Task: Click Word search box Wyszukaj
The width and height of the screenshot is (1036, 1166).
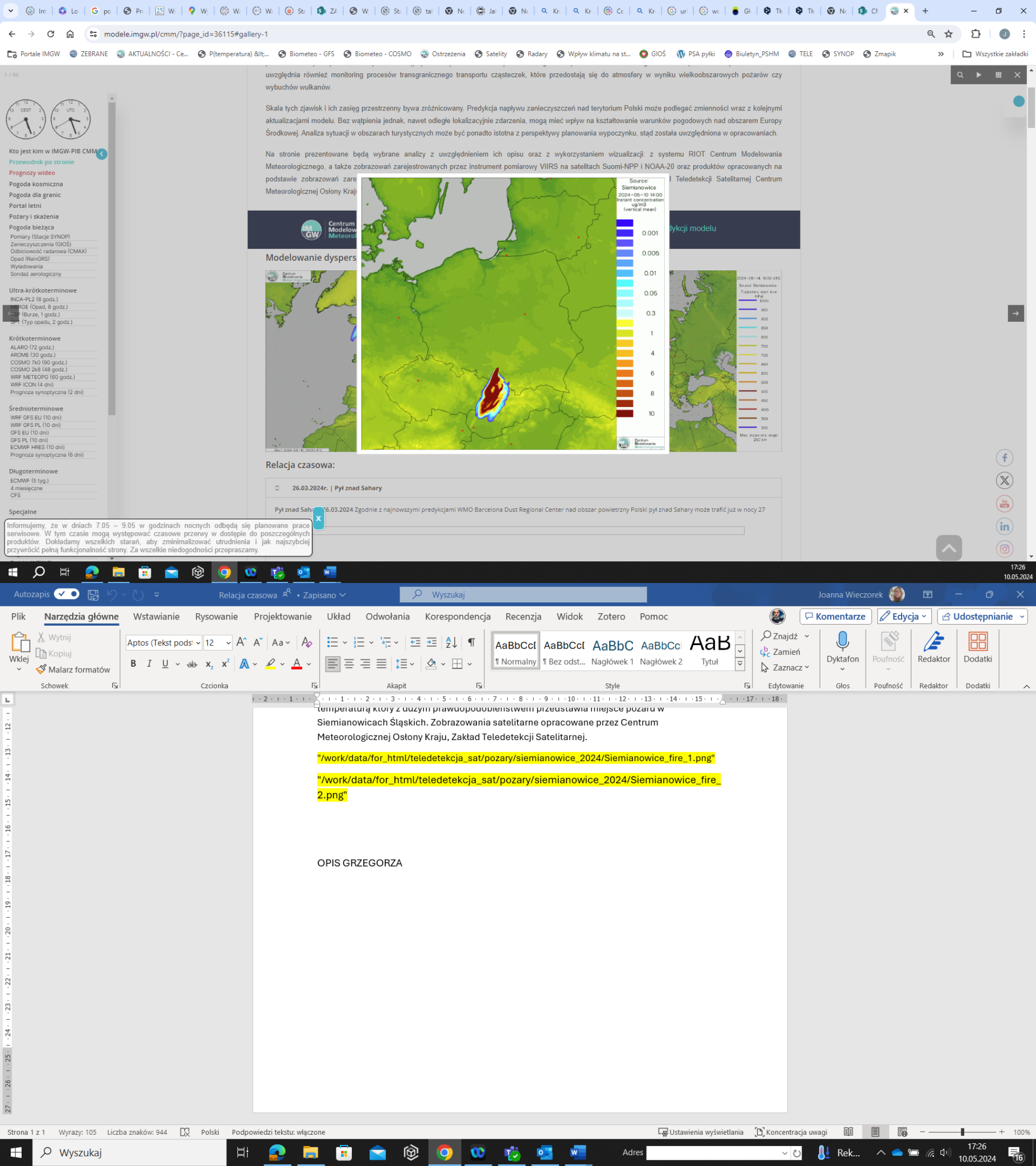Action: tap(523, 594)
